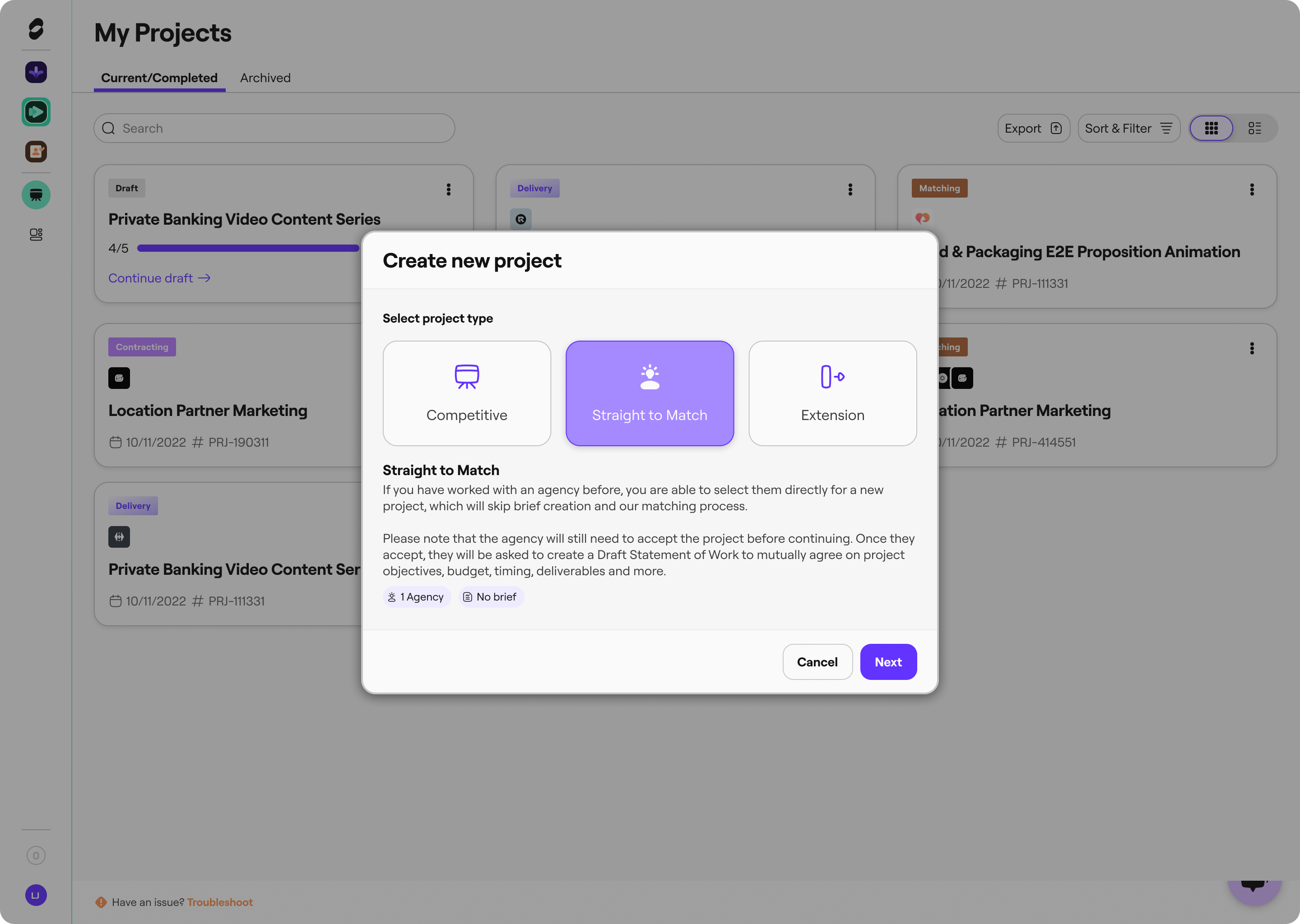The width and height of the screenshot is (1300, 924).
Task: Choose the Extension project type
Action: (x=832, y=393)
